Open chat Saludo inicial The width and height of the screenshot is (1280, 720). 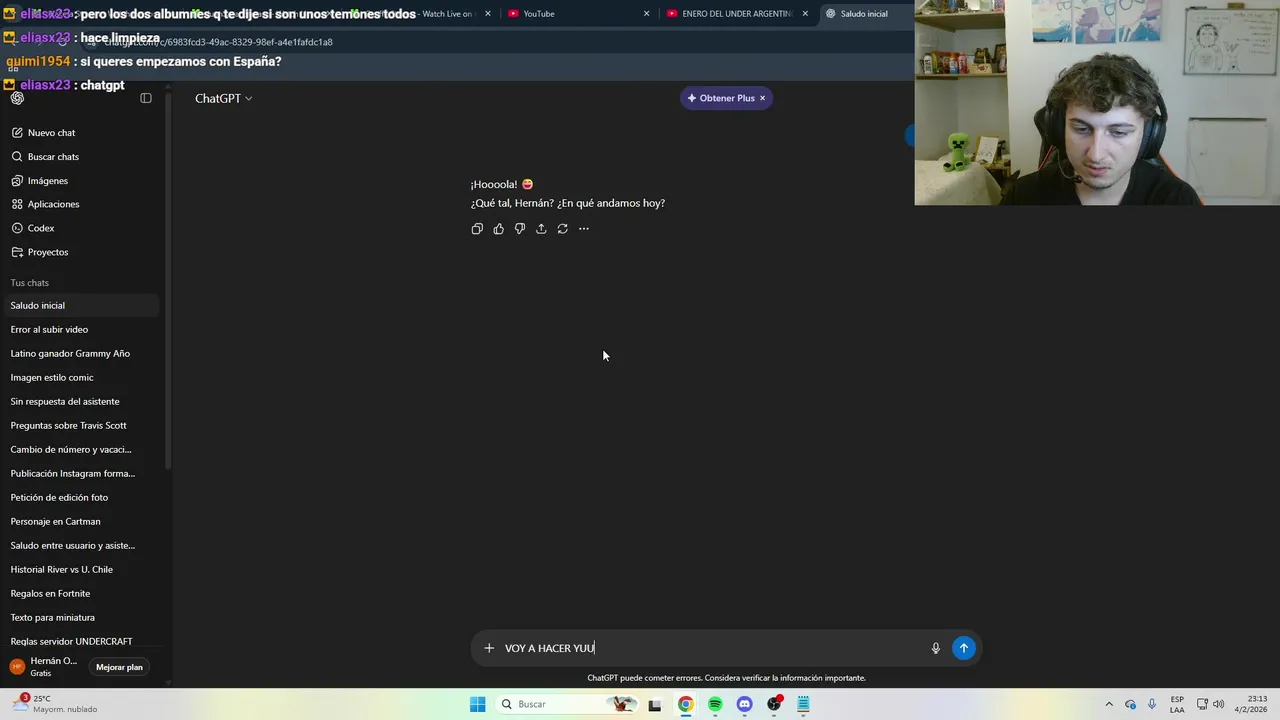[80, 305]
